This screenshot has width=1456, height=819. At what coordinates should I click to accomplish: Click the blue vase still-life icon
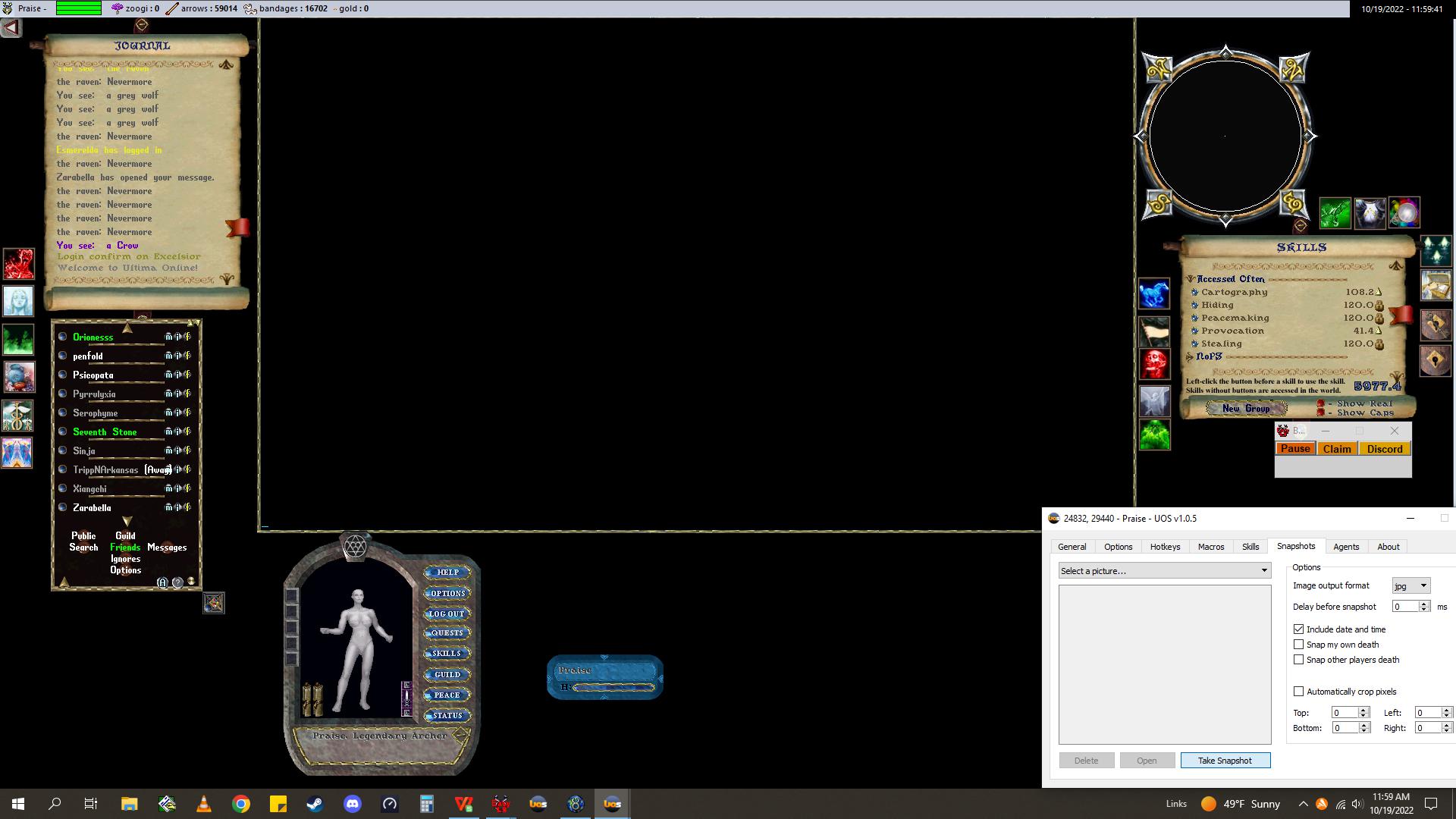pyautogui.click(x=18, y=377)
